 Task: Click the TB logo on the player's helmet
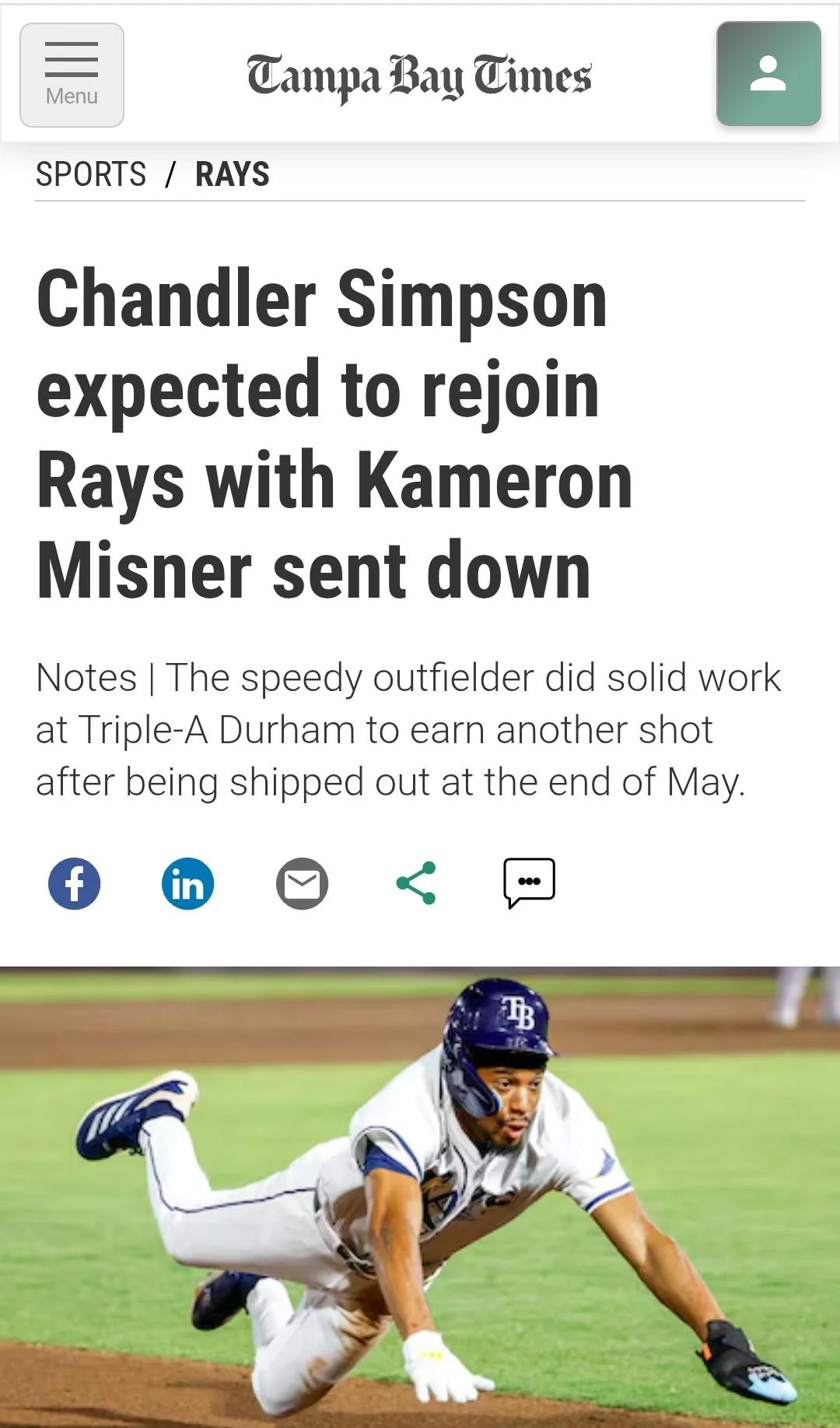(519, 1013)
